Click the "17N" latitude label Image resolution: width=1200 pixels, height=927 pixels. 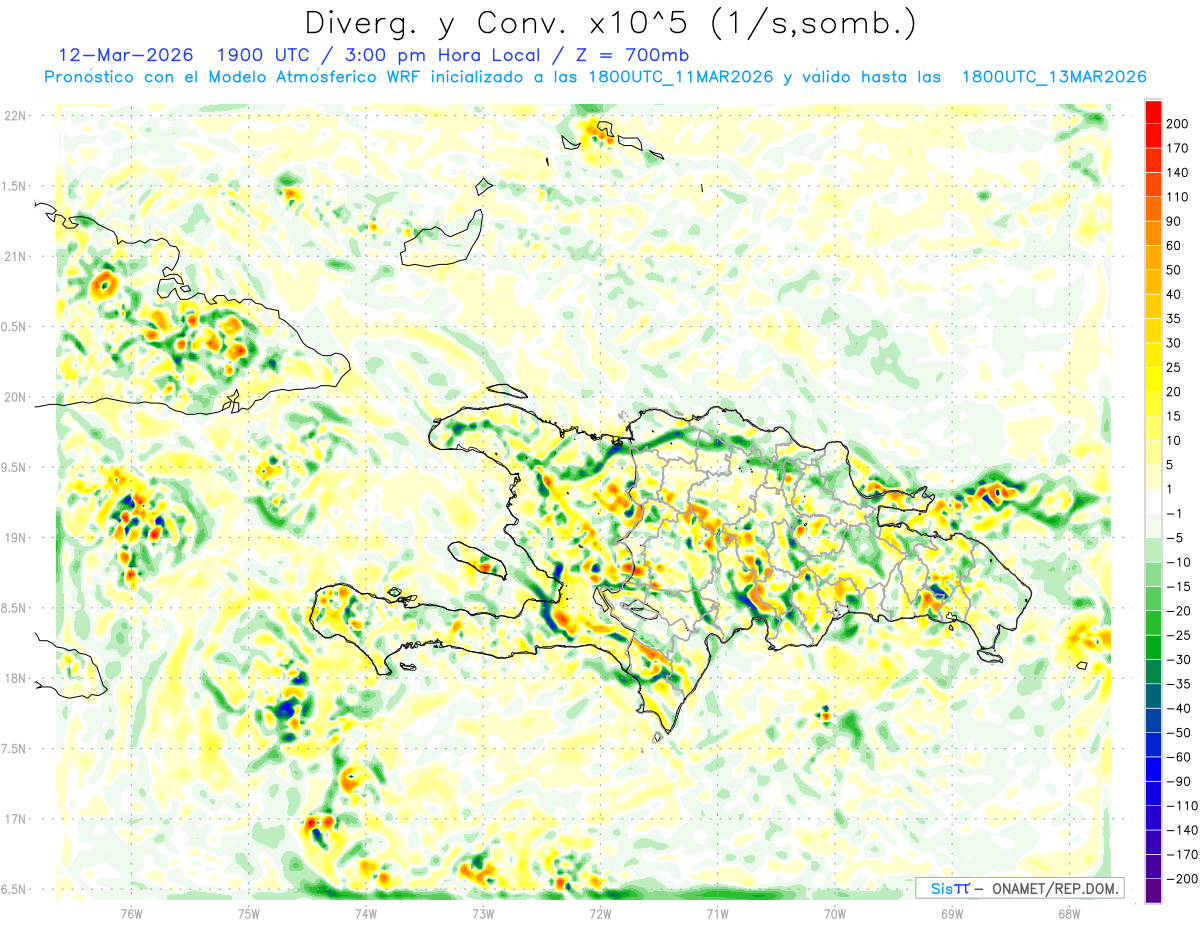pyautogui.click(x=16, y=819)
